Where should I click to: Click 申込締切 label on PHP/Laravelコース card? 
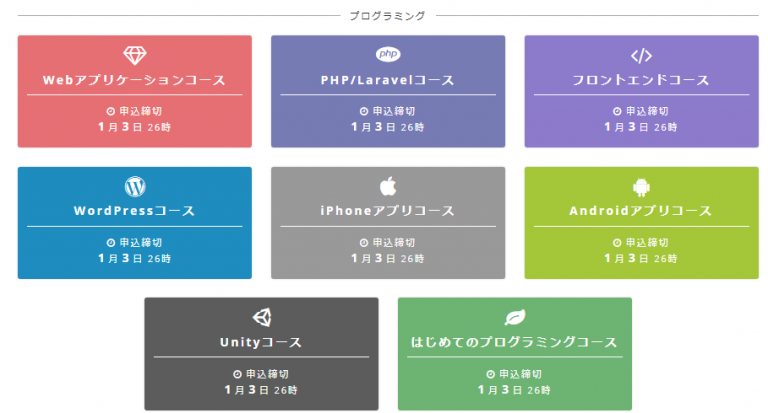click(394, 112)
